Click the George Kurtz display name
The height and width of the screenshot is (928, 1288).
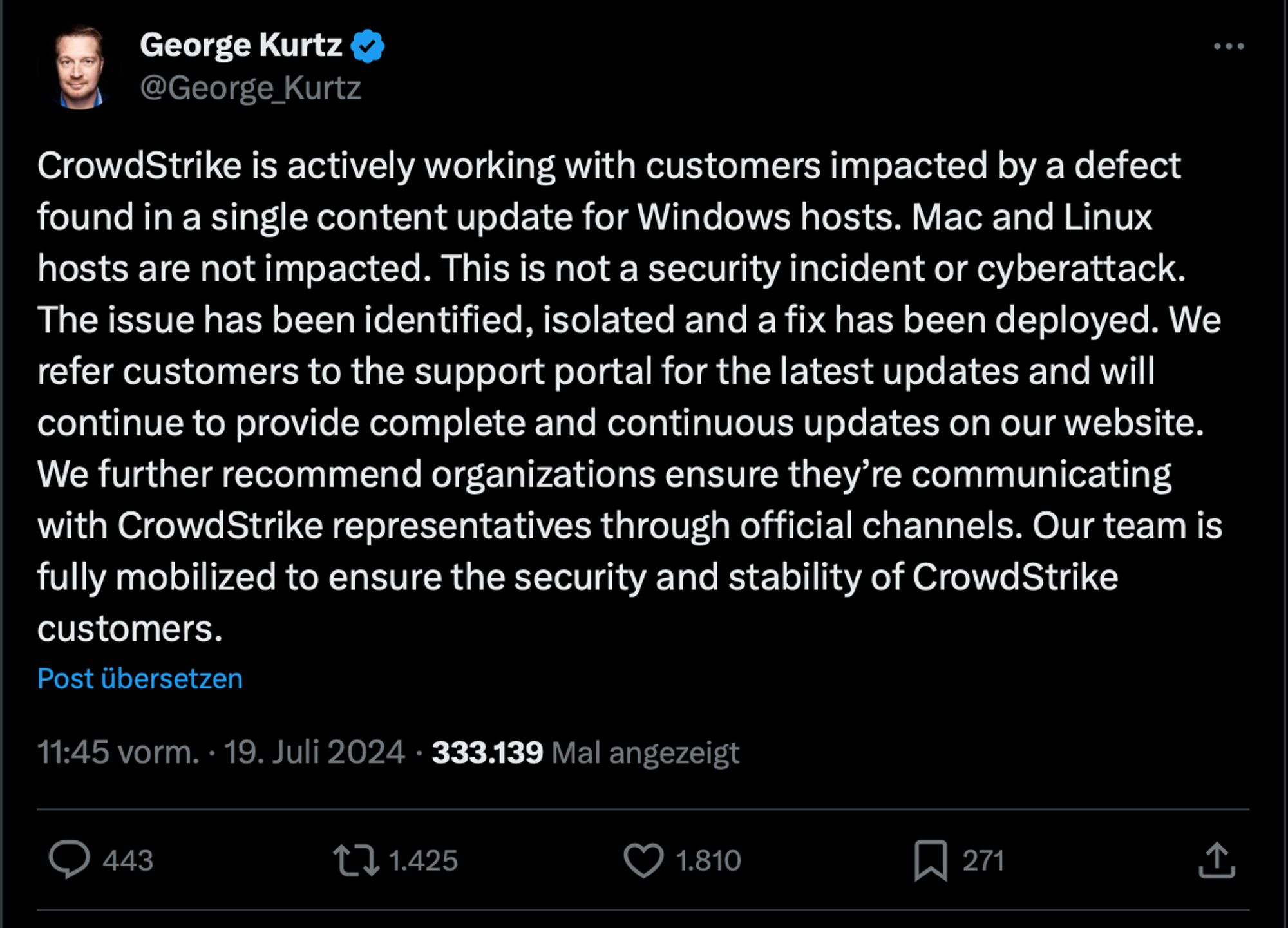coord(241,45)
